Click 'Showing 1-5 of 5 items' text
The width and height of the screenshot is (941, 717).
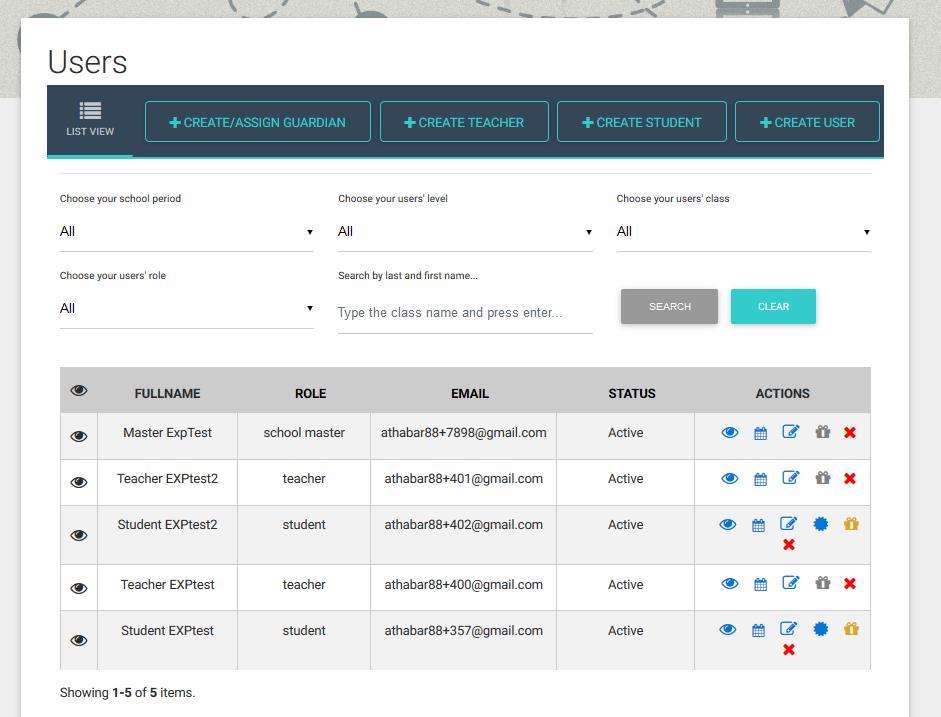(127, 692)
